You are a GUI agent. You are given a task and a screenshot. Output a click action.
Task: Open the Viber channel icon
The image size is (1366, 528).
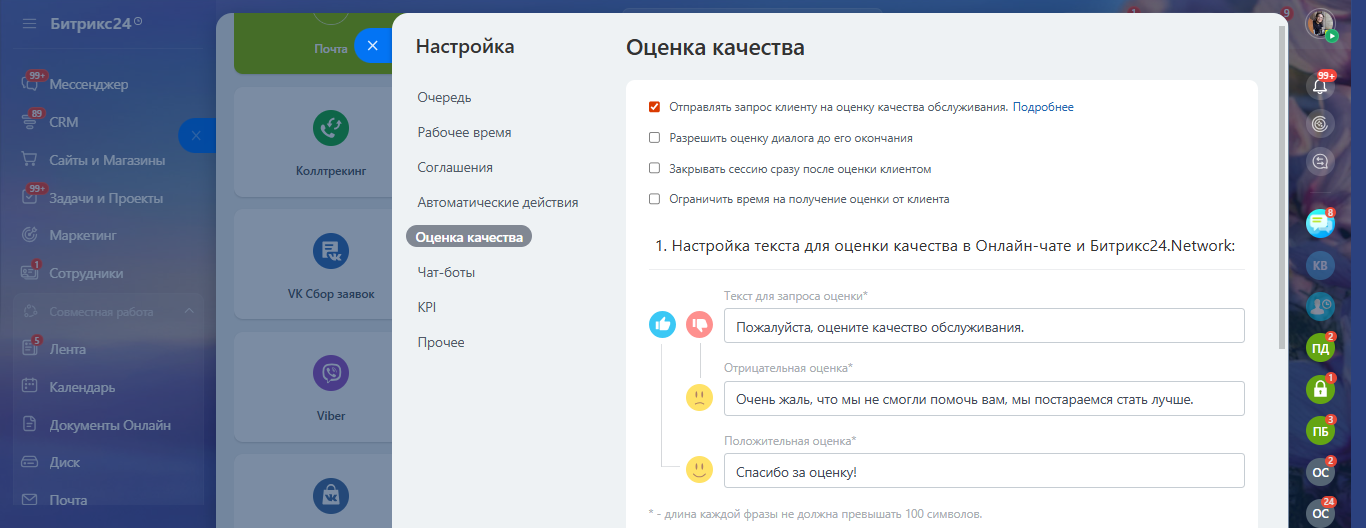click(x=330, y=375)
